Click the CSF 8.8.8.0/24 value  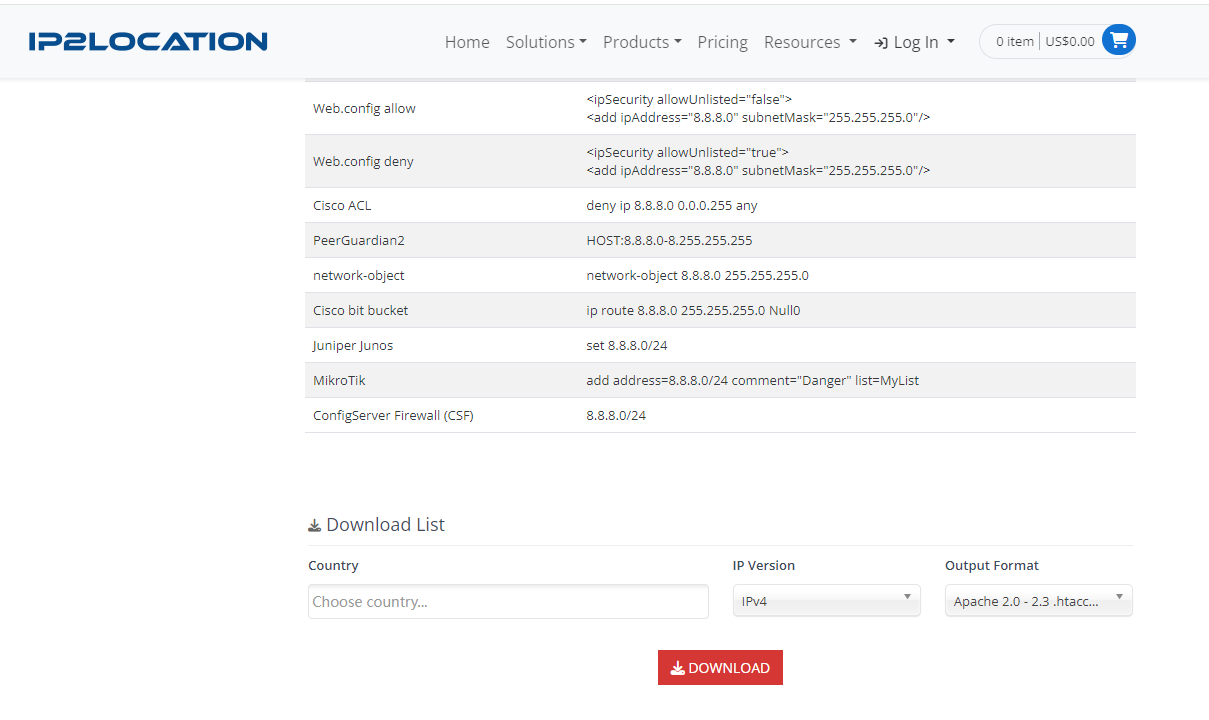[616, 416]
